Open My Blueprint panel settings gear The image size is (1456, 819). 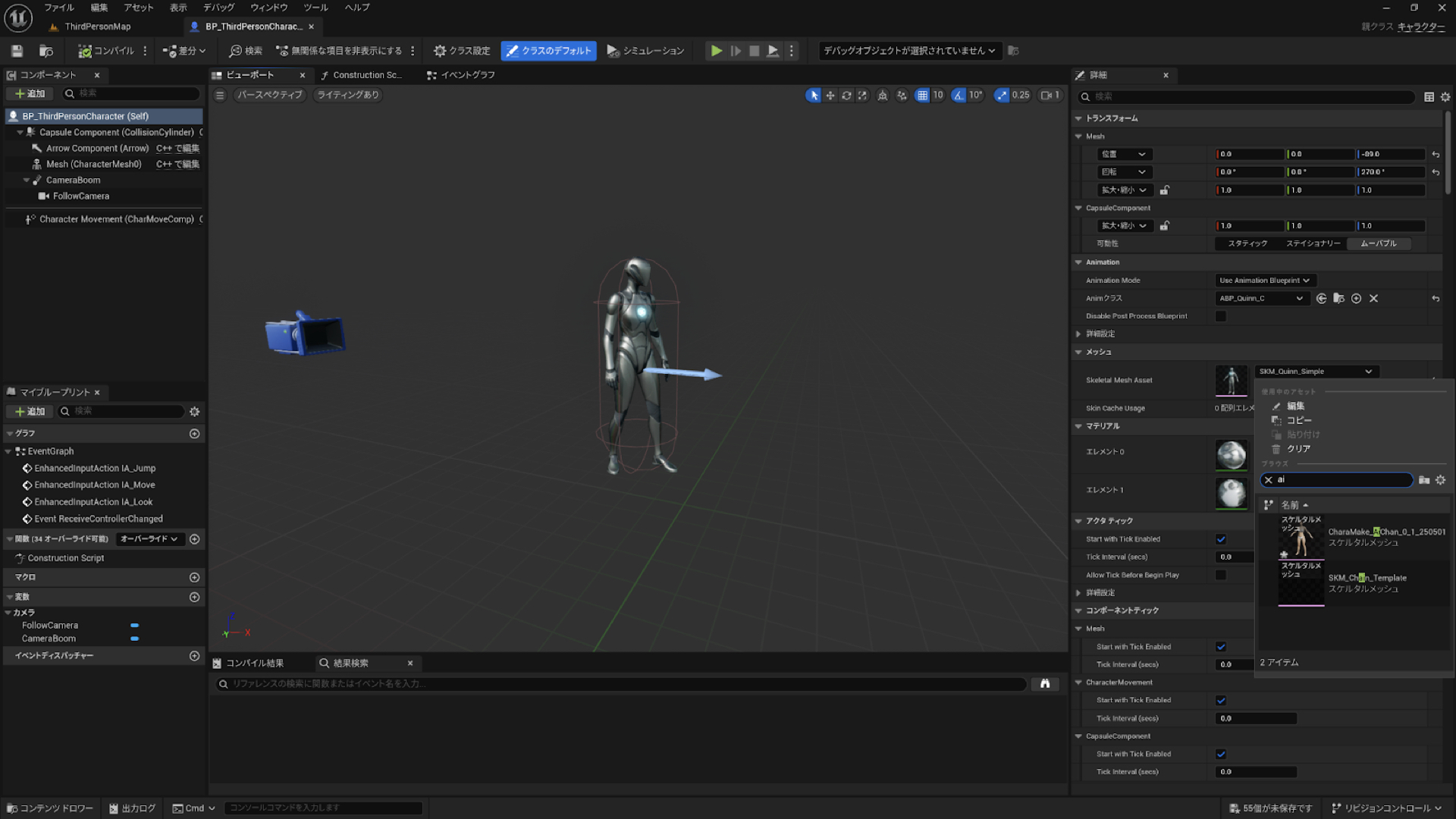[x=195, y=412]
